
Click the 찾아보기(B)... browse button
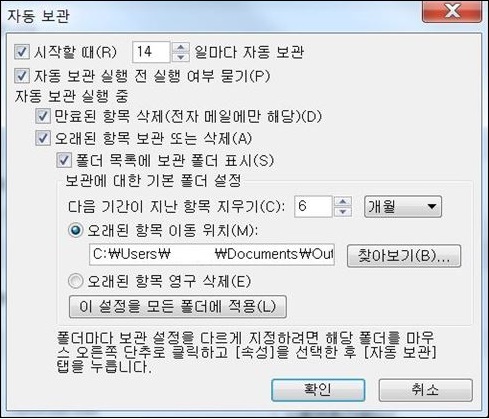pos(404,256)
